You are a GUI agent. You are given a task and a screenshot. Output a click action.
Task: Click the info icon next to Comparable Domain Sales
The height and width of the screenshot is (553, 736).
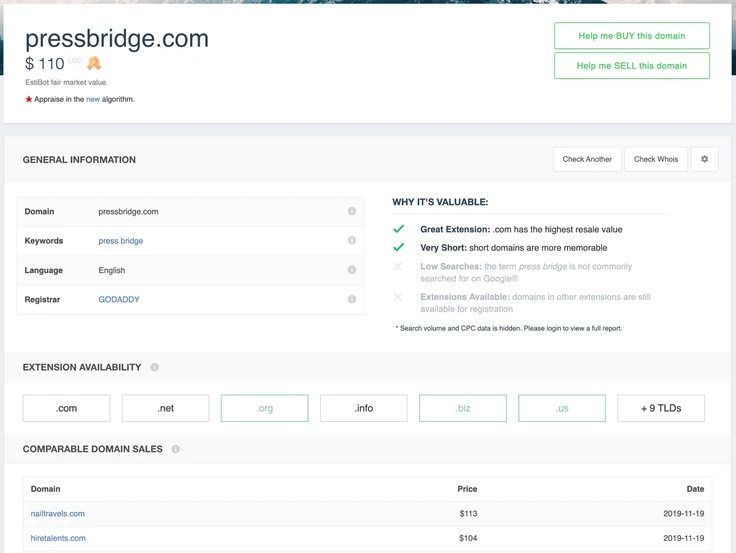[176, 449]
